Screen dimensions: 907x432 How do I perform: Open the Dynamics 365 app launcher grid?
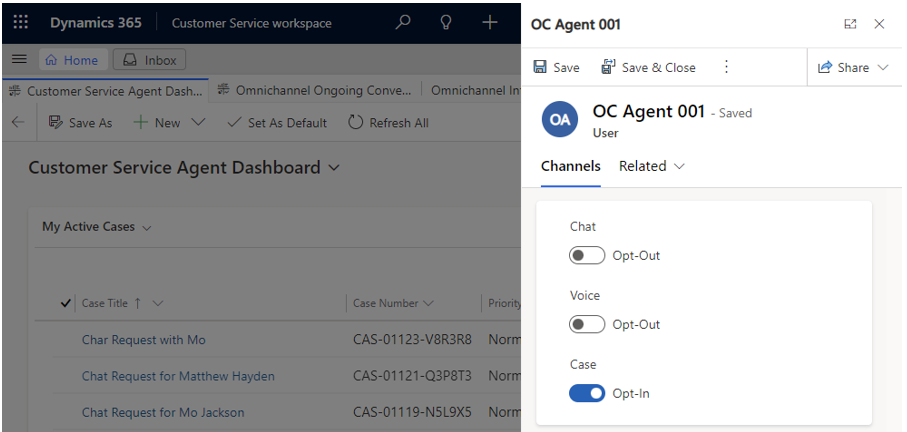(21, 23)
